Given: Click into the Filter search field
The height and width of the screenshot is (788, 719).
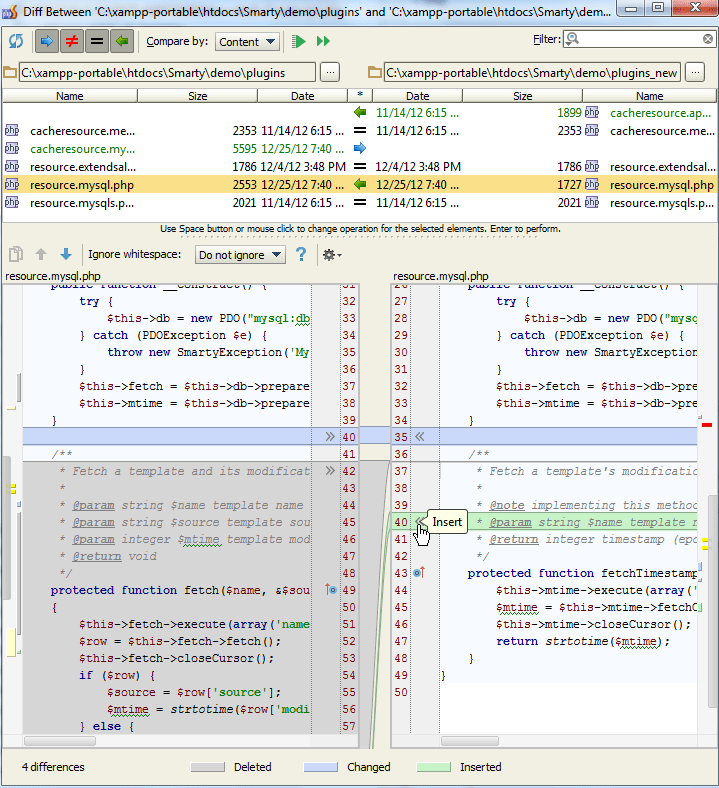Looking at the screenshot, I should tap(639, 39).
